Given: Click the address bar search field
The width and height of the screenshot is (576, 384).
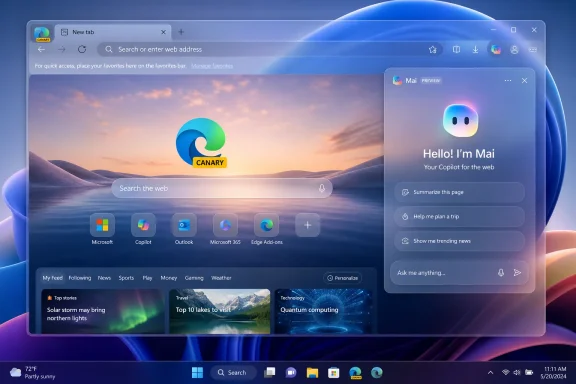Looking at the screenshot, I should [x=269, y=49].
